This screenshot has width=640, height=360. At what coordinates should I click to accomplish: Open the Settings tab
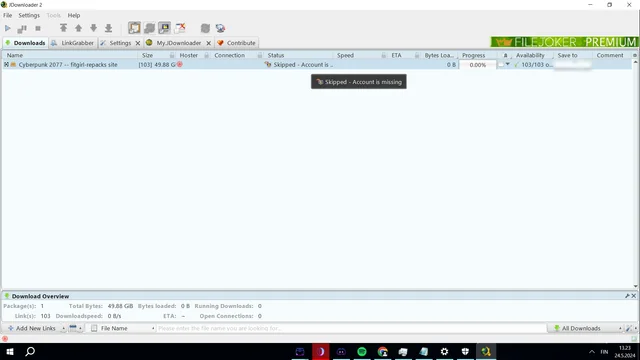click(x=116, y=43)
